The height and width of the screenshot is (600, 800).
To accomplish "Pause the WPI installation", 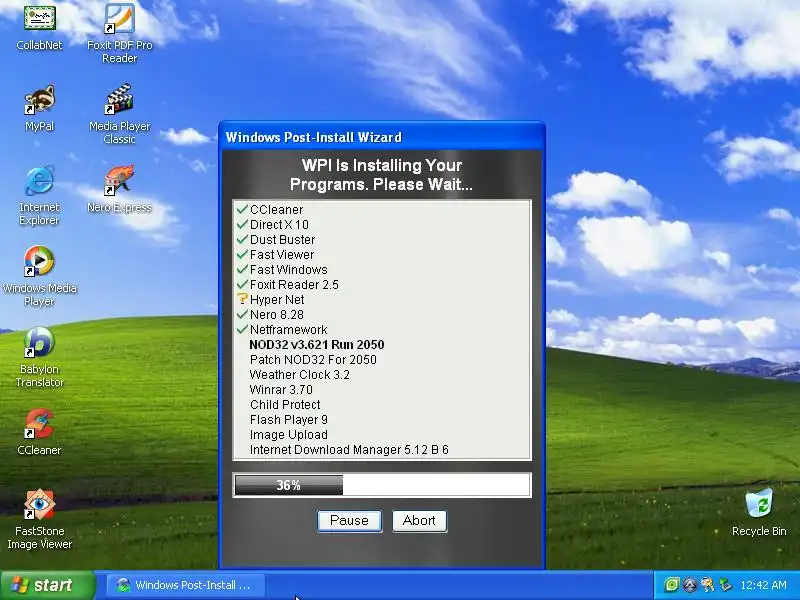I will [x=349, y=521].
